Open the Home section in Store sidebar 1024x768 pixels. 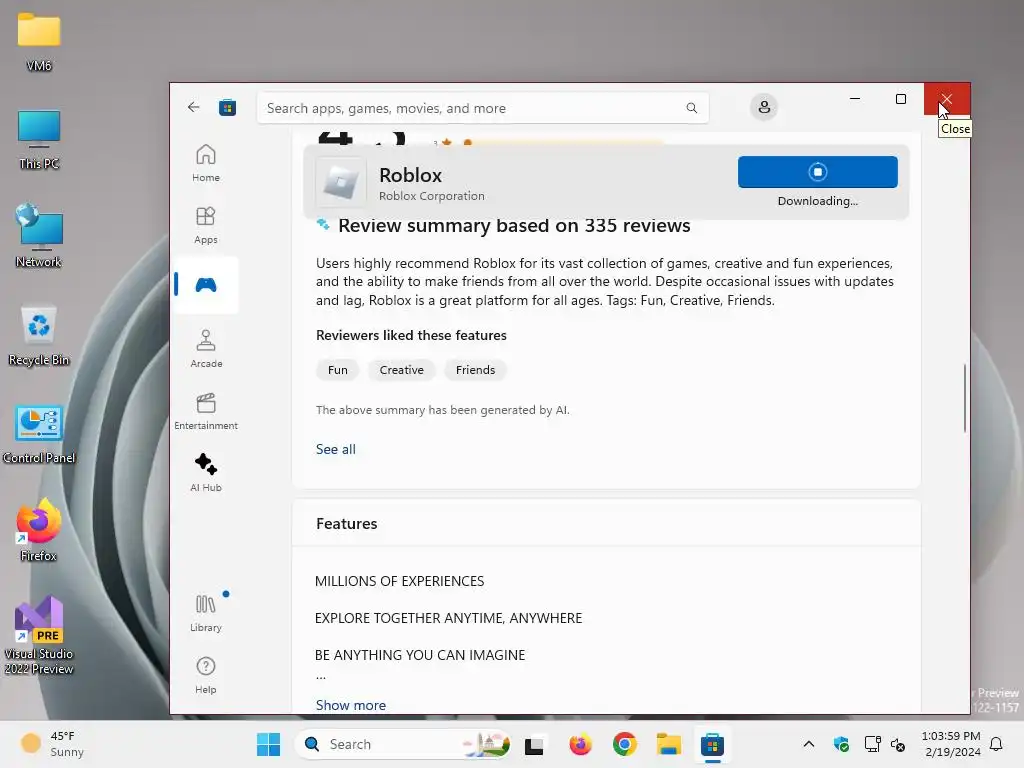point(206,163)
